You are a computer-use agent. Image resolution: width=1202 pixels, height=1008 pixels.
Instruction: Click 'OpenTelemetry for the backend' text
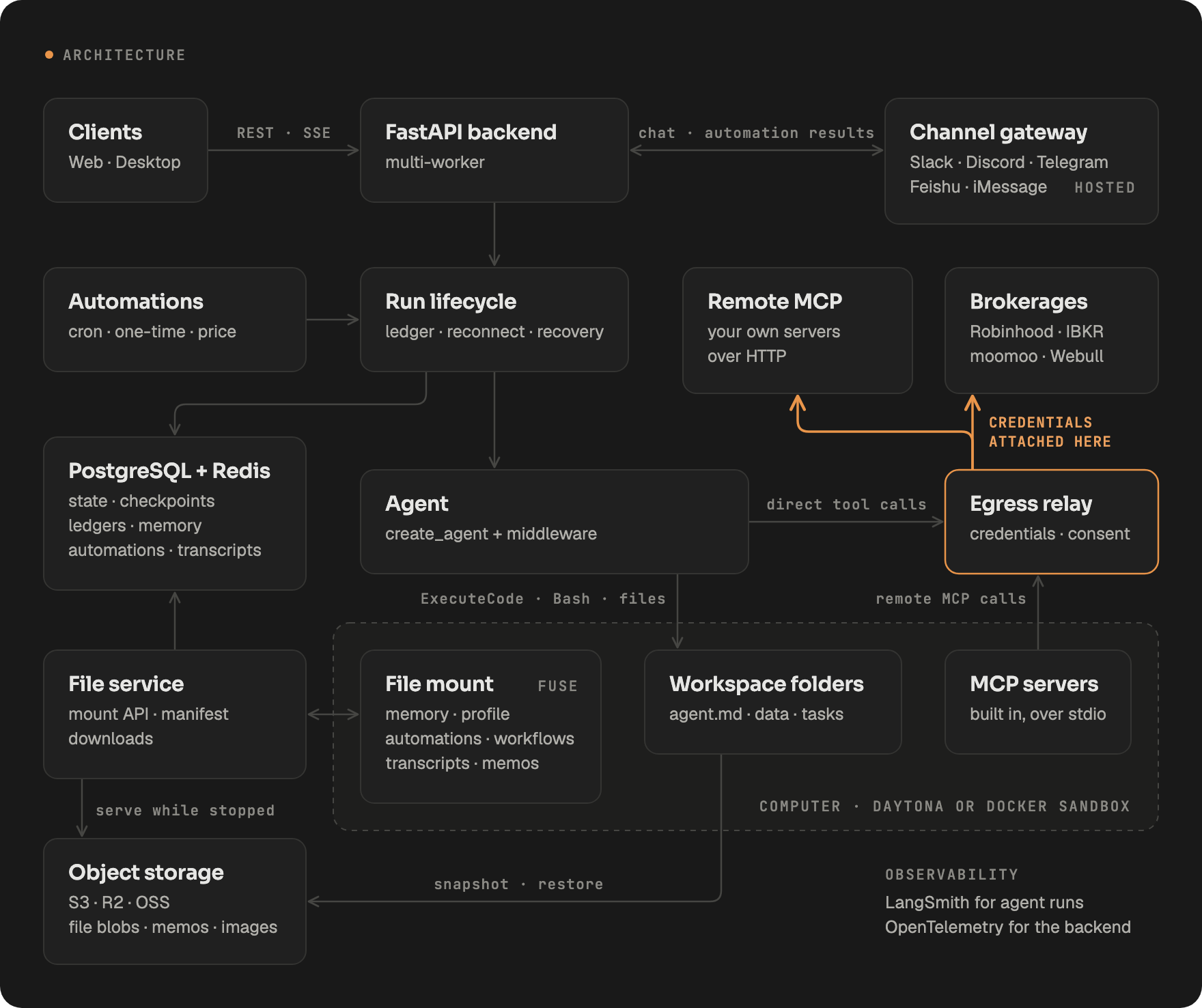1008,927
